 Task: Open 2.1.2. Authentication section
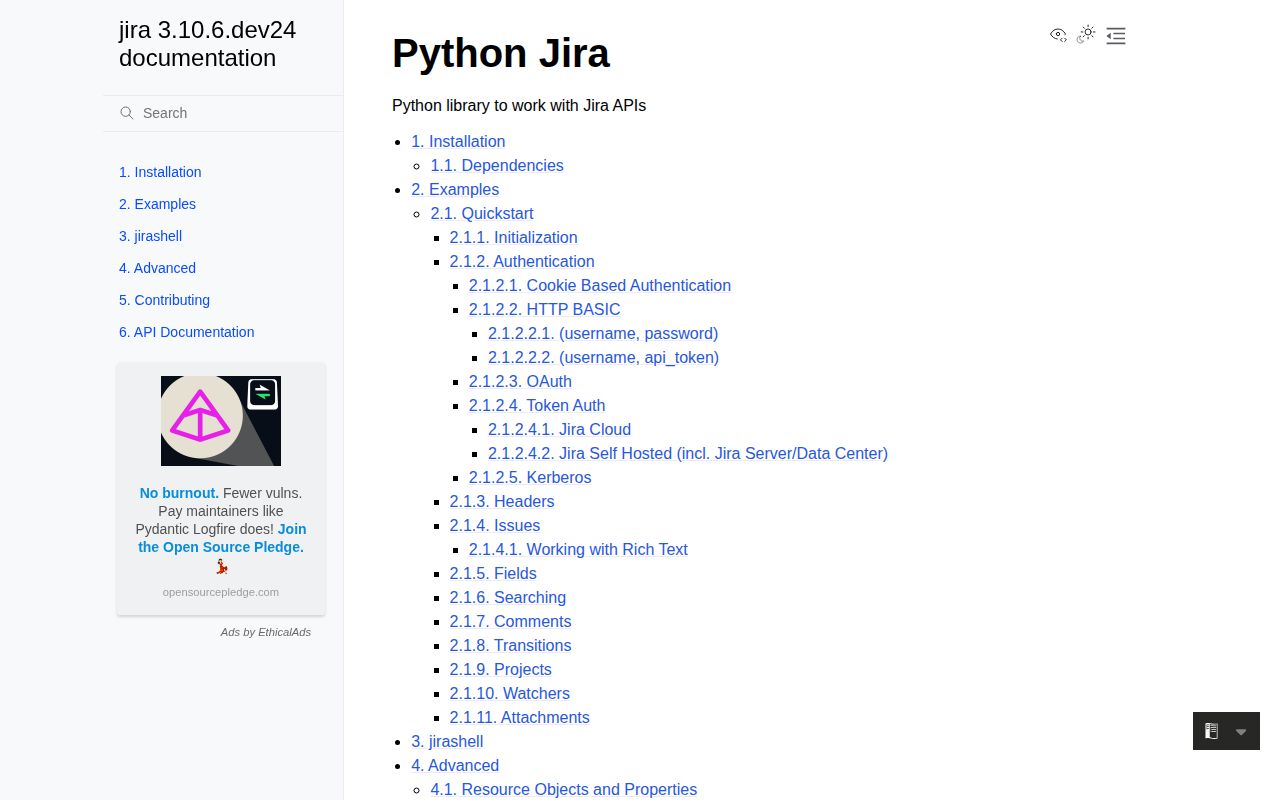click(522, 261)
